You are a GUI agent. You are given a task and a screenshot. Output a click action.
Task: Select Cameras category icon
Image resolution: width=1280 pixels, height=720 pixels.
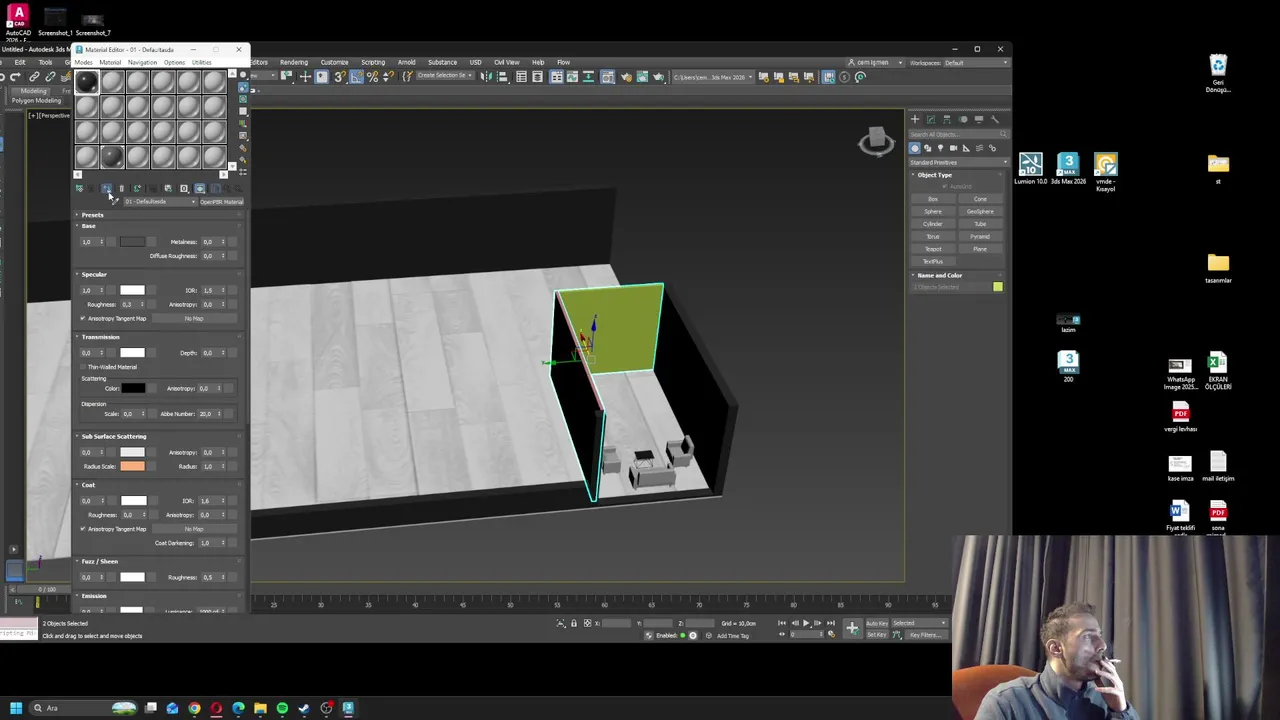pos(953,148)
